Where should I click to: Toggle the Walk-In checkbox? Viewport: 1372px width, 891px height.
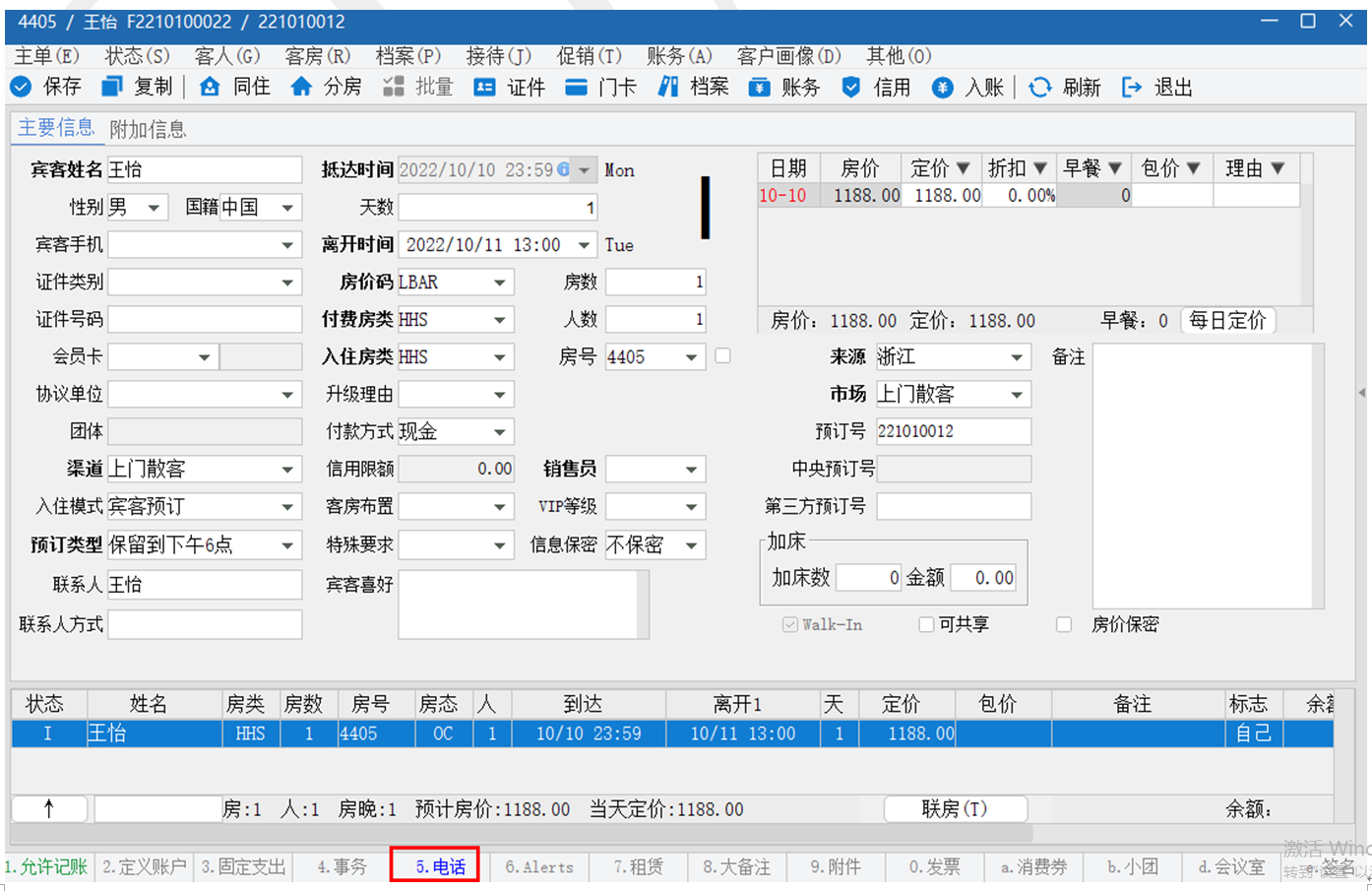[x=789, y=624]
